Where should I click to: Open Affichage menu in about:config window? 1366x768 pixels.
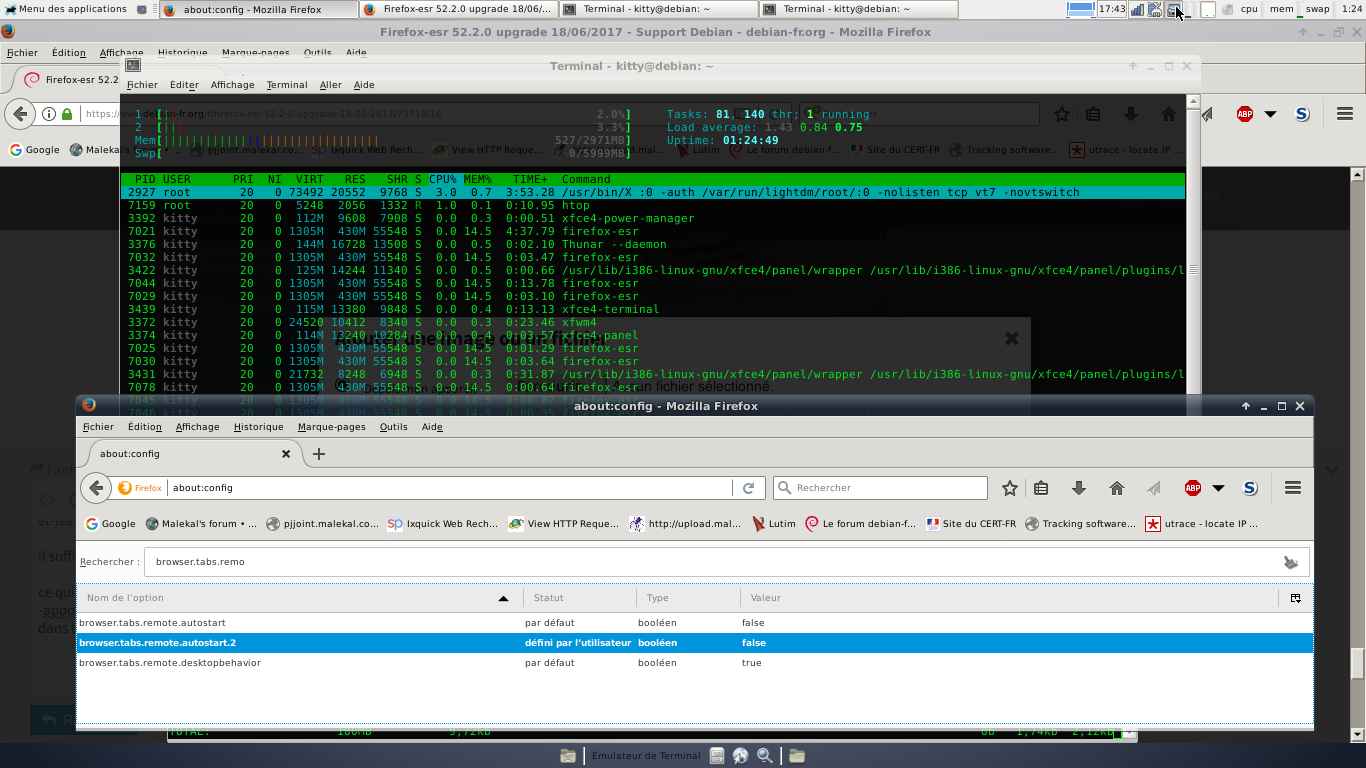(197, 427)
